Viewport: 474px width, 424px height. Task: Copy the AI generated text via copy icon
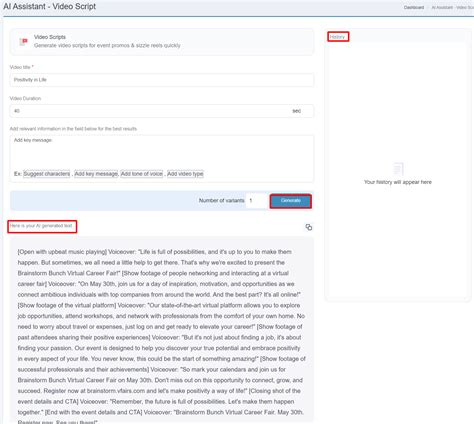[x=309, y=227]
